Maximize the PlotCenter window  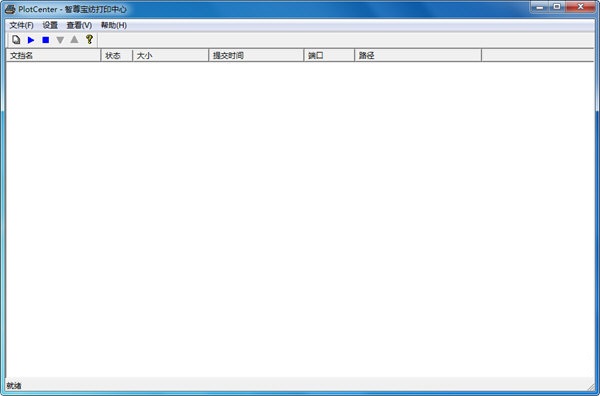tap(557, 7)
